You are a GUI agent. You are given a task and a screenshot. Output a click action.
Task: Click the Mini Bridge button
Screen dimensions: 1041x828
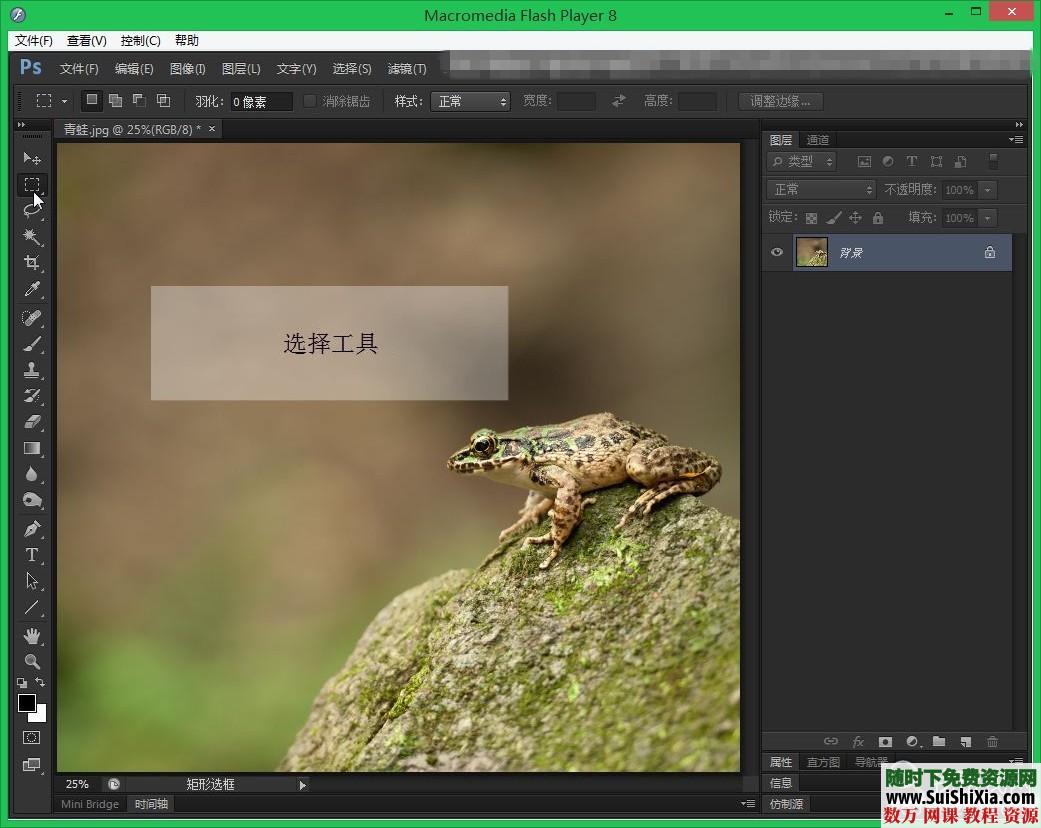89,803
